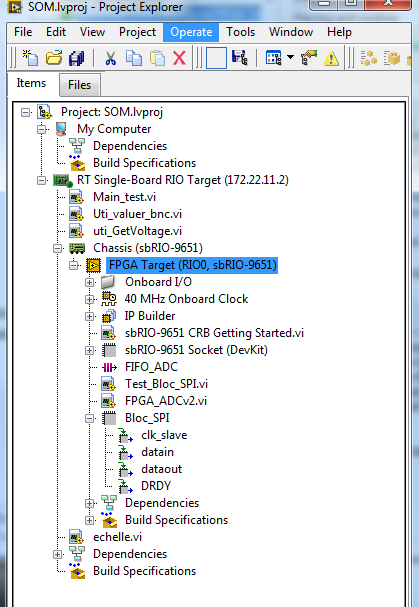Select the dataout I/O item
419x607 pixels.
click(x=161, y=469)
